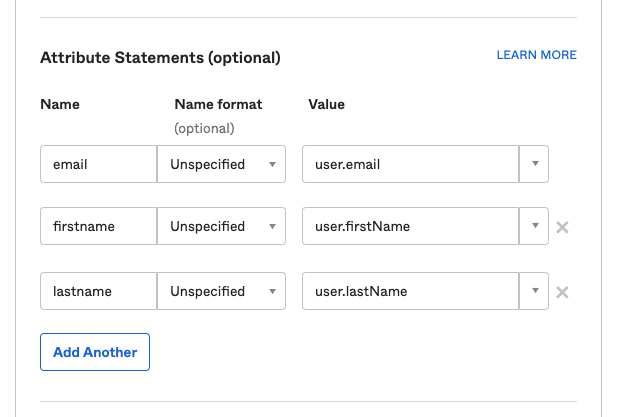Focus the firstname name input field
Image resolution: width=617 pixels, height=417 pixels.
[98, 226]
